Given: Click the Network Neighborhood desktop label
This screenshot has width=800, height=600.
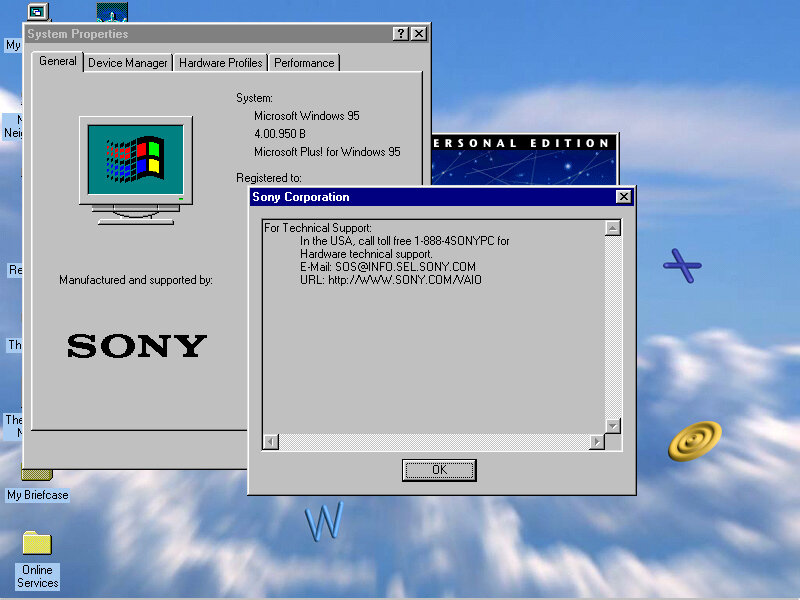Looking at the screenshot, I should [13, 126].
